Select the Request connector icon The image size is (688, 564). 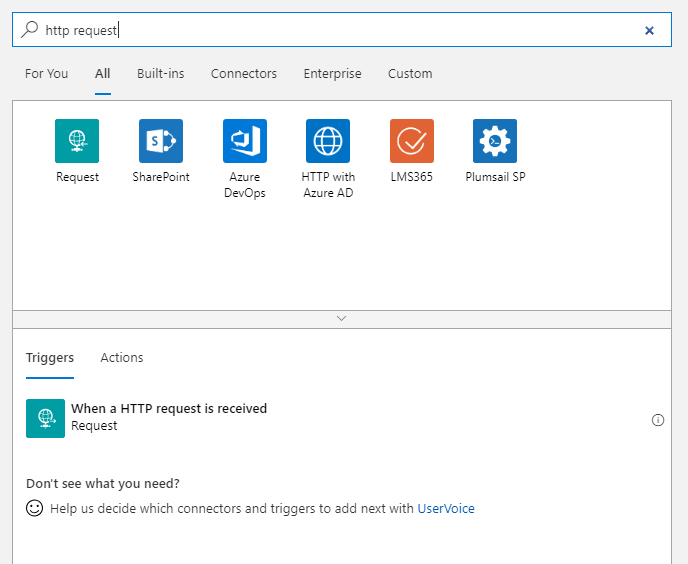click(x=77, y=141)
